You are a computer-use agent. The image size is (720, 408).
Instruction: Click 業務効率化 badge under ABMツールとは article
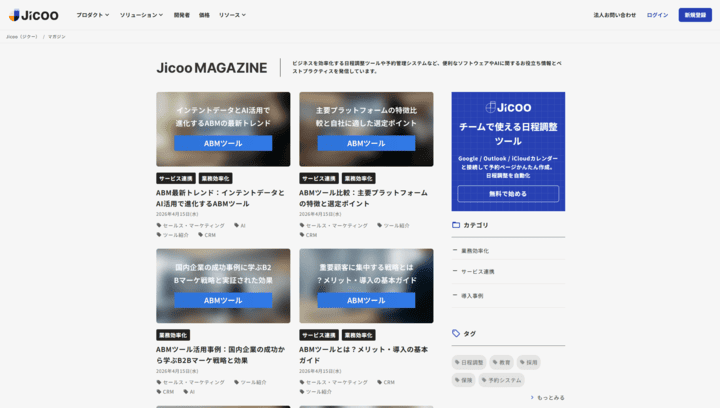[x=359, y=335]
